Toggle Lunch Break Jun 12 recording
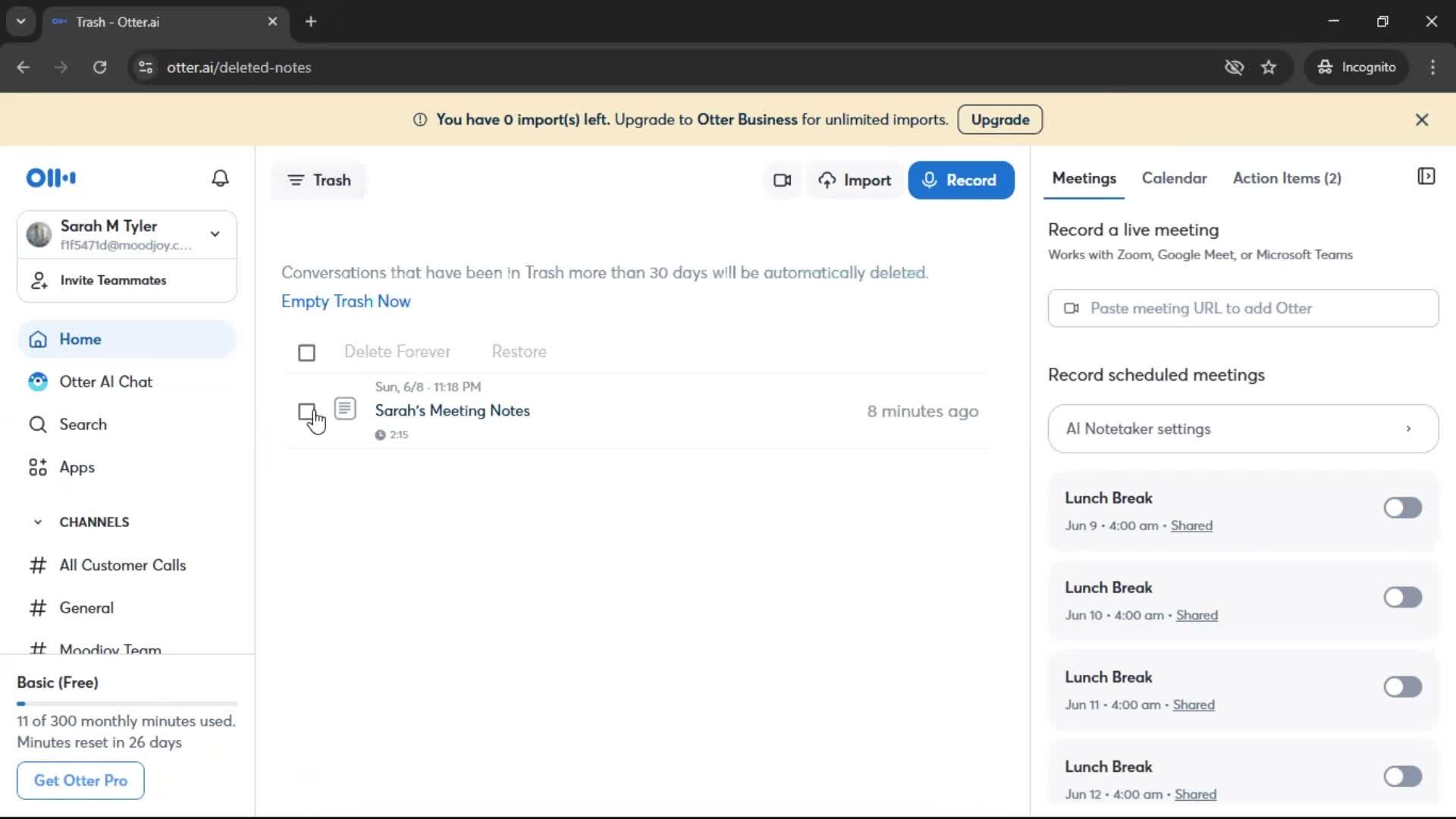 pos(1402,776)
